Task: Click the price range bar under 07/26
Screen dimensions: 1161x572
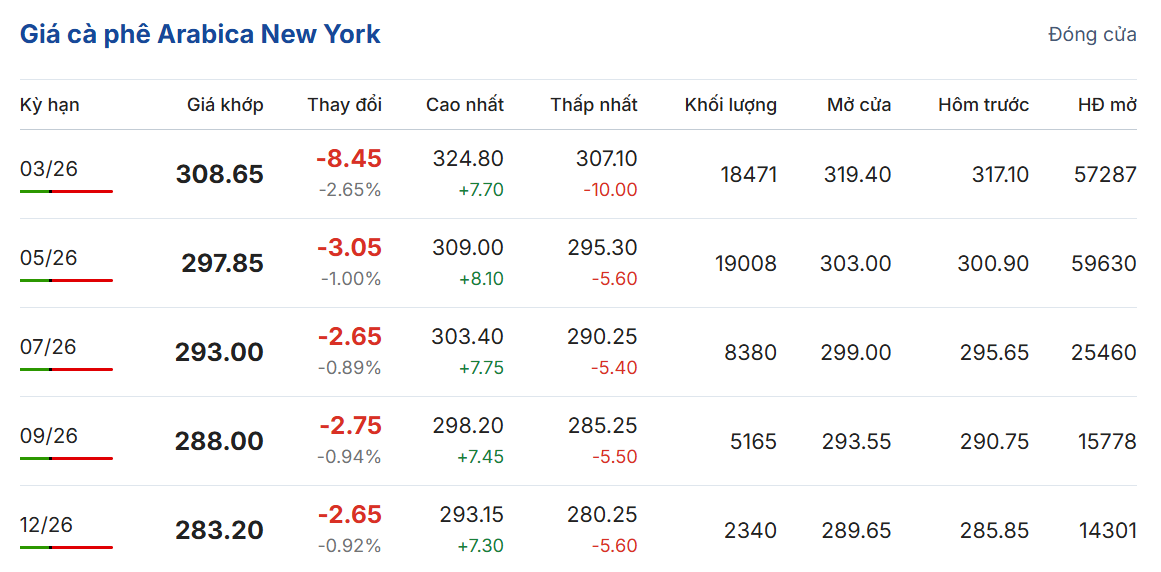Action: point(66,369)
